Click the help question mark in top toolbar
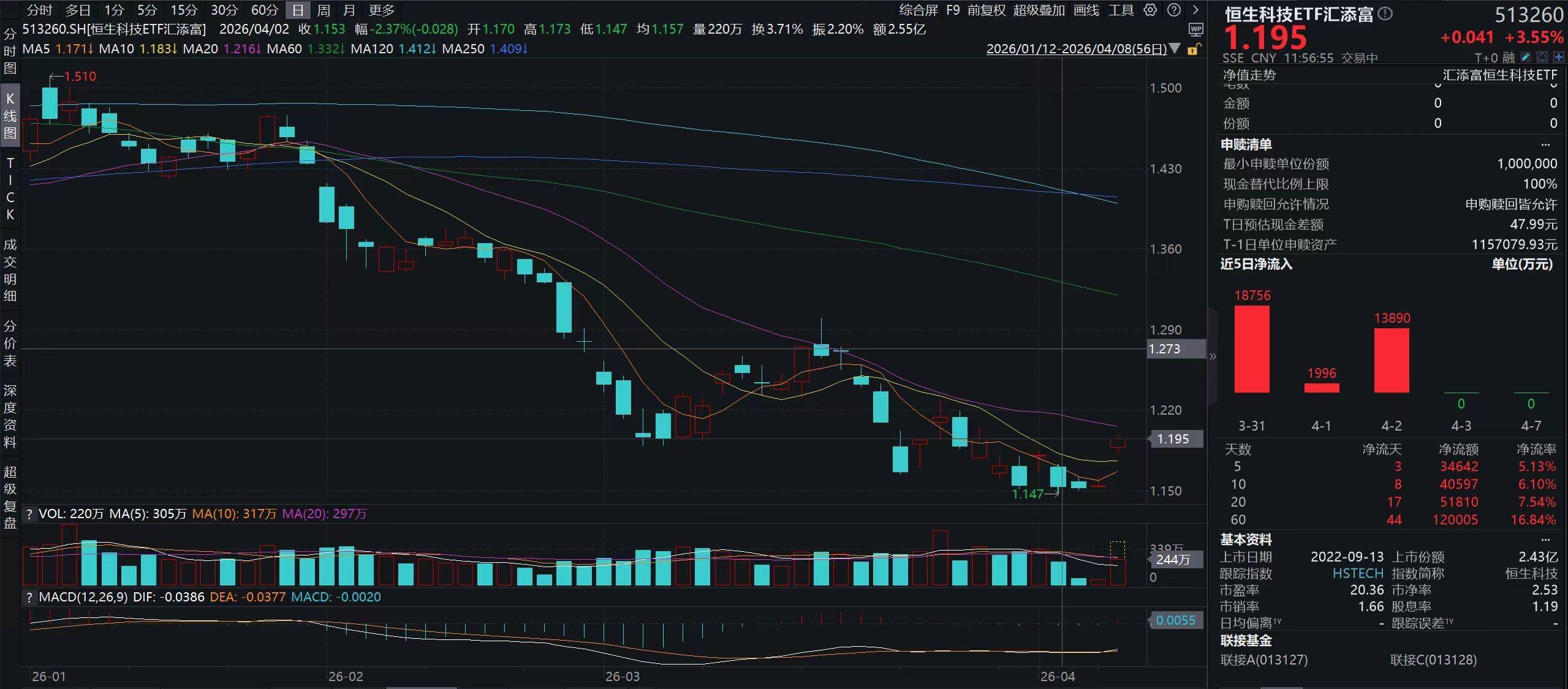This screenshot has width=1568, height=689. point(1173,10)
